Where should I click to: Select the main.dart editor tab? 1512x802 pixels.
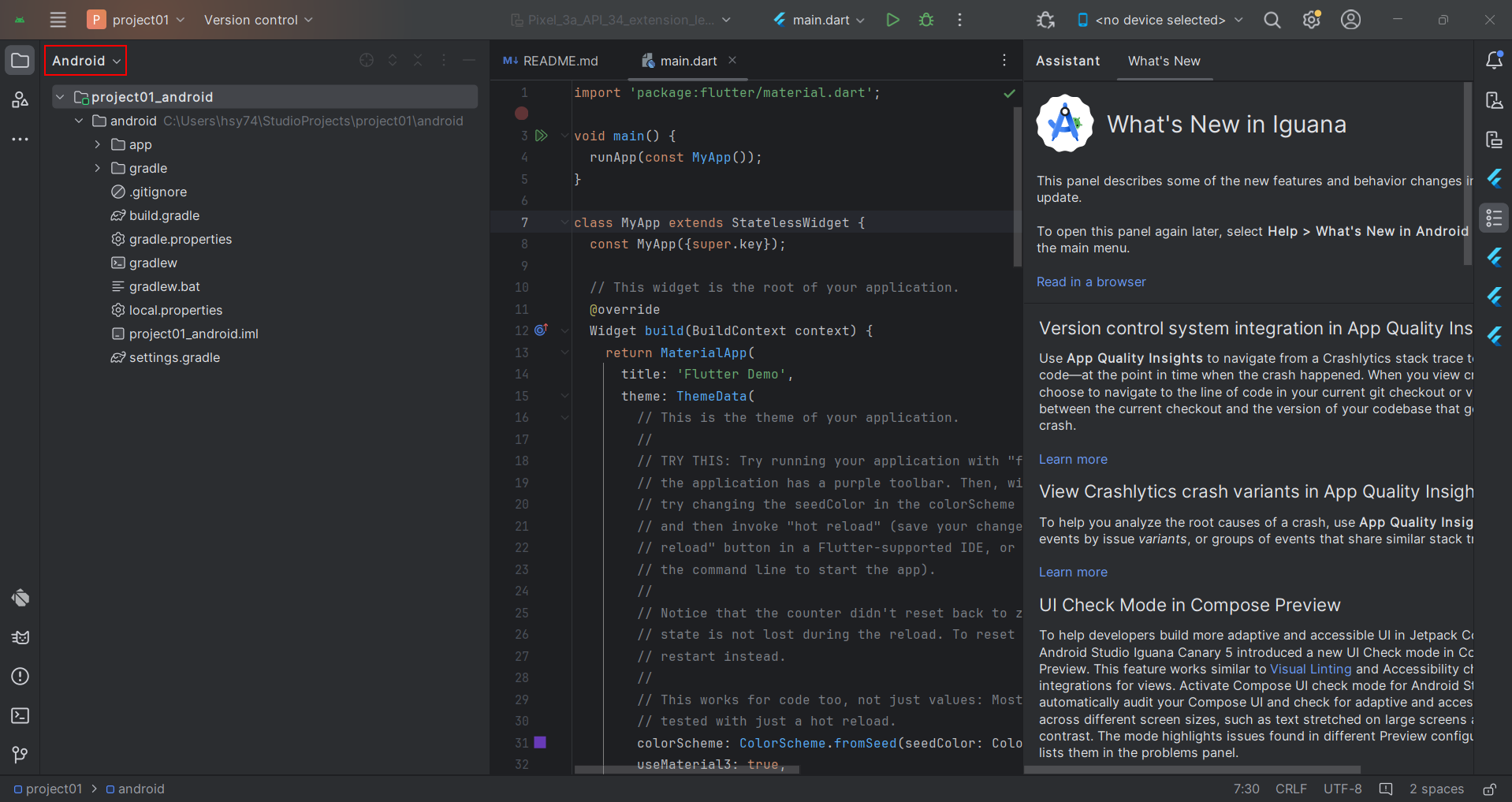(688, 61)
